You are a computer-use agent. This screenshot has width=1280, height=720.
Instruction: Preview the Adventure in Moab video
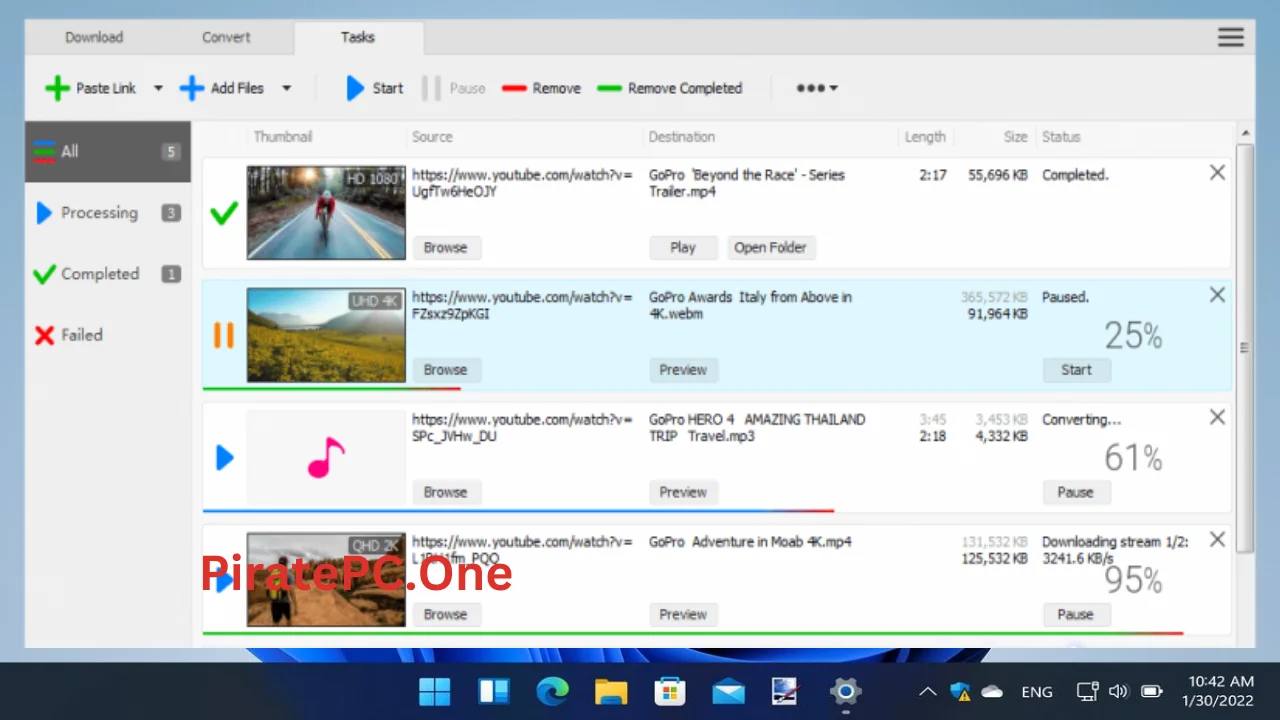coord(683,614)
